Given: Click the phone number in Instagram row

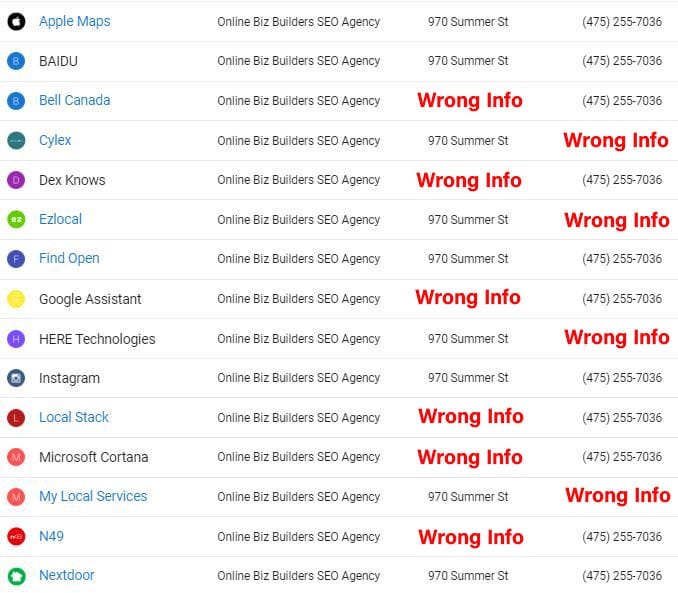Looking at the screenshot, I should coord(621,378).
